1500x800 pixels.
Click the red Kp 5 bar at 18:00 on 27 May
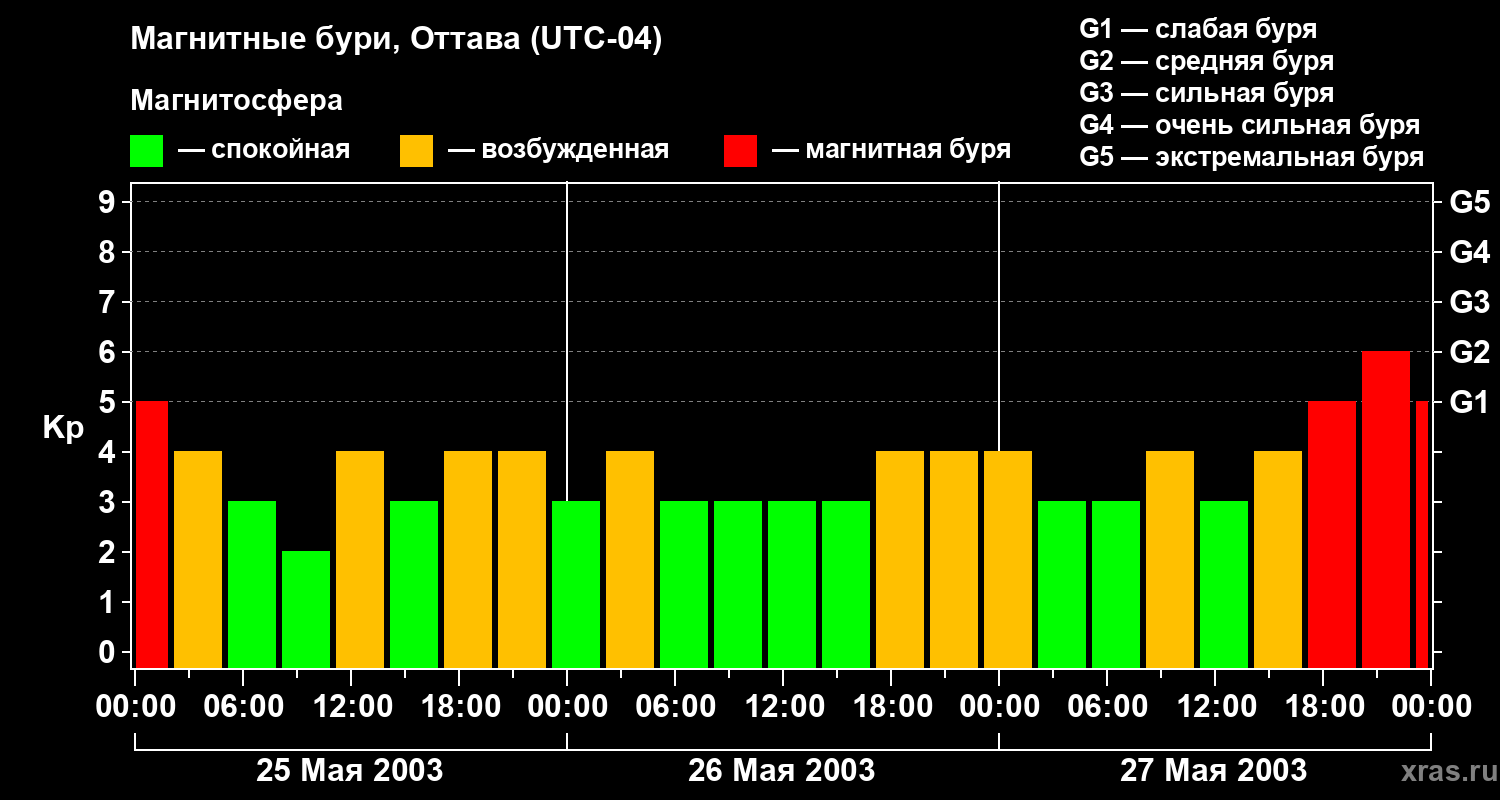coord(1332,535)
